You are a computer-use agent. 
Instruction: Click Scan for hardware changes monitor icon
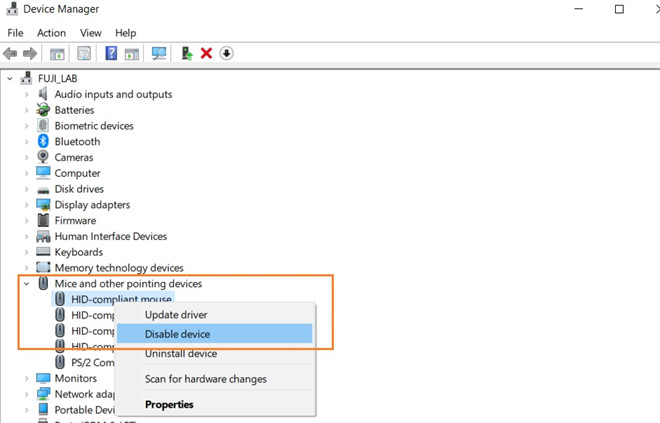(x=159, y=53)
